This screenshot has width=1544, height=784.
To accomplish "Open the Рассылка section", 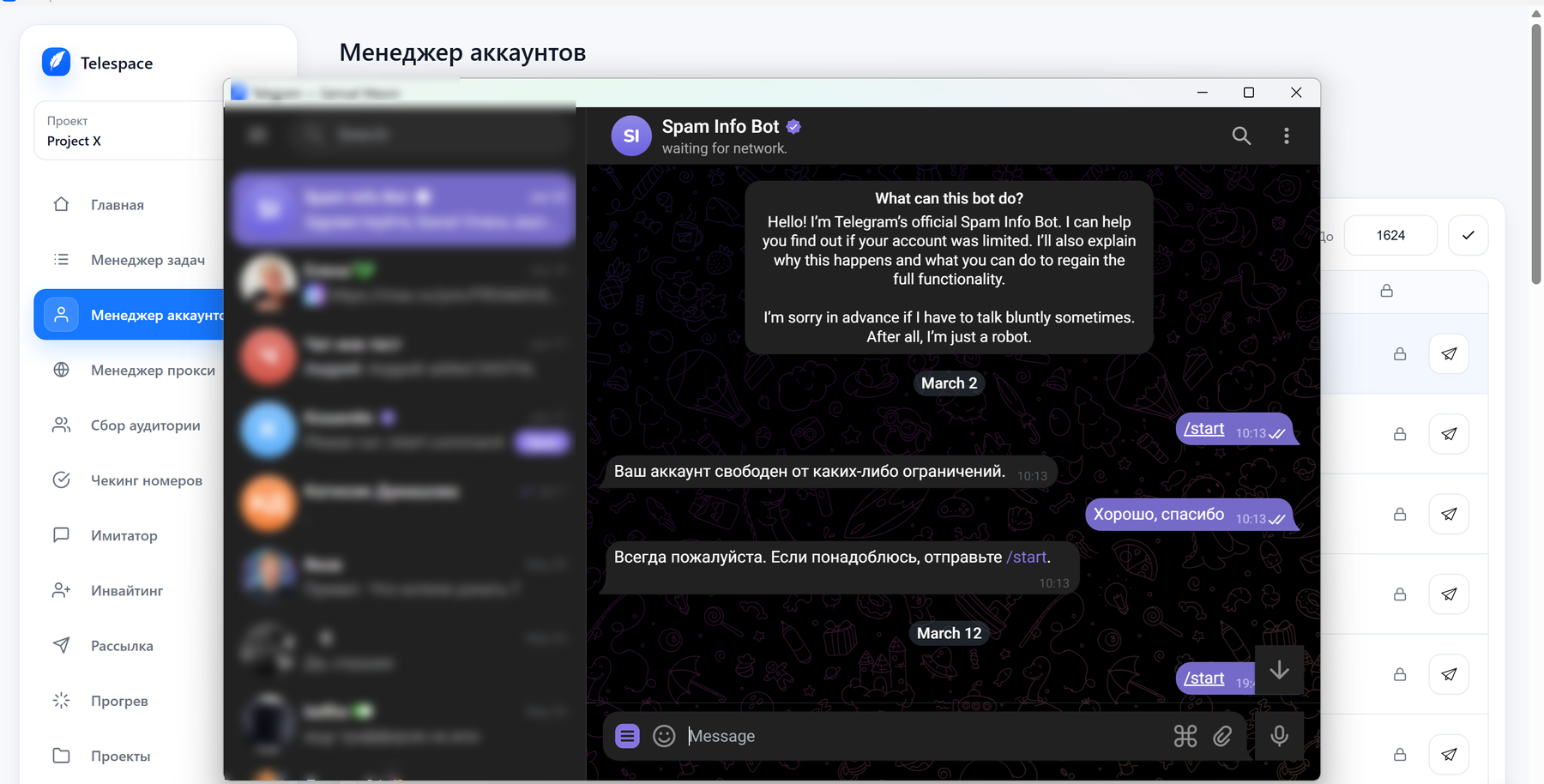I will [122, 646].
